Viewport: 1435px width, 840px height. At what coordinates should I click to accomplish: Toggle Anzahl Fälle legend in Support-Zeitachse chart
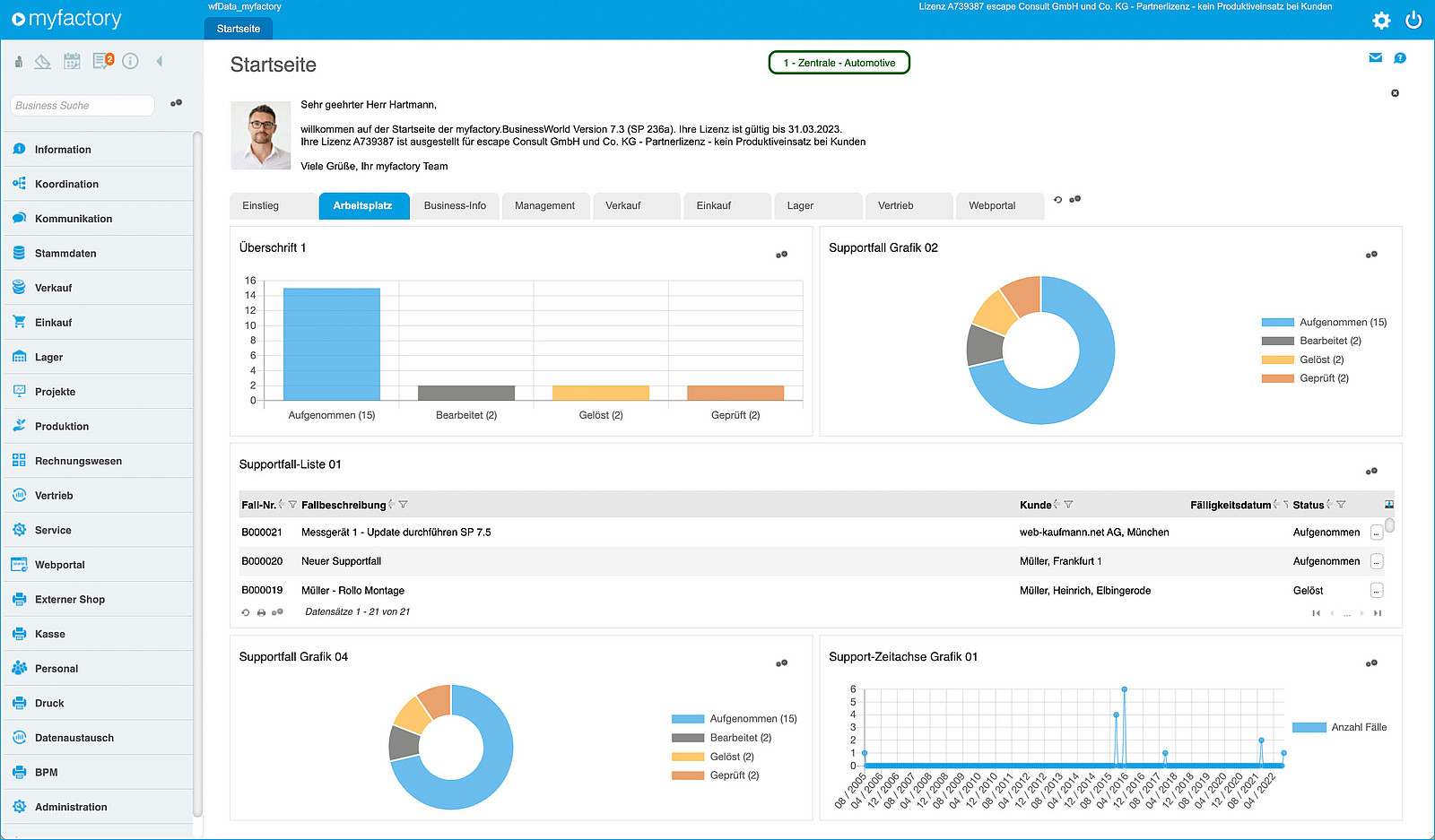tap(1339, 727)
